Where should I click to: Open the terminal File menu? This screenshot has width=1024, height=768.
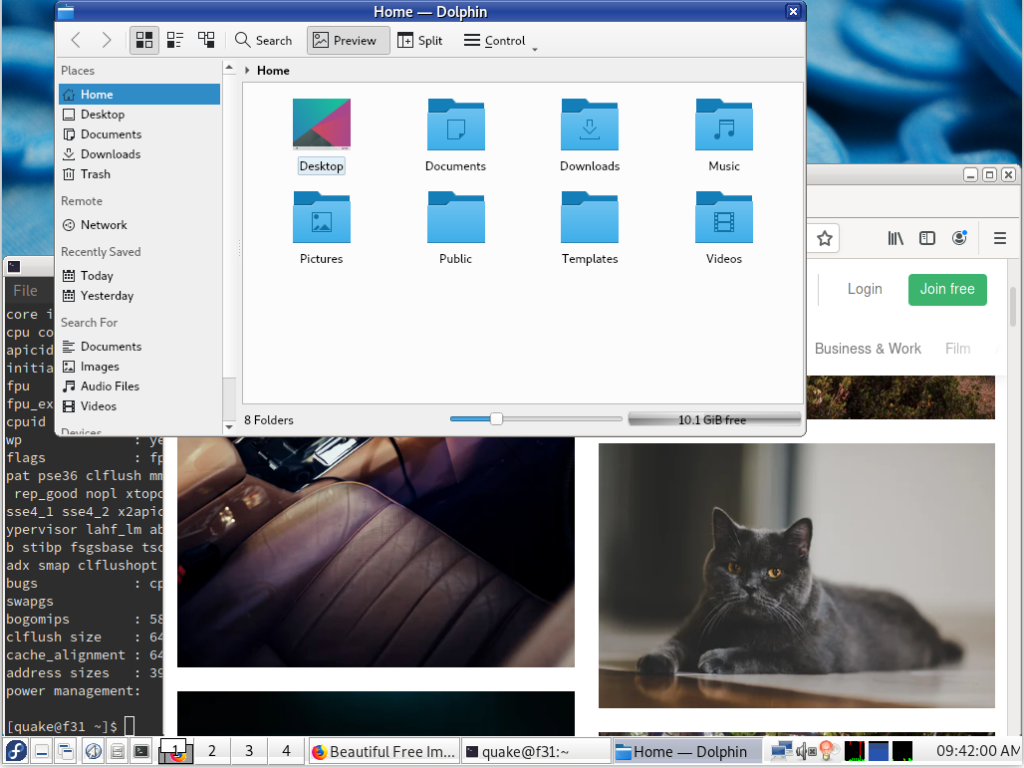(x=25, y=291)
